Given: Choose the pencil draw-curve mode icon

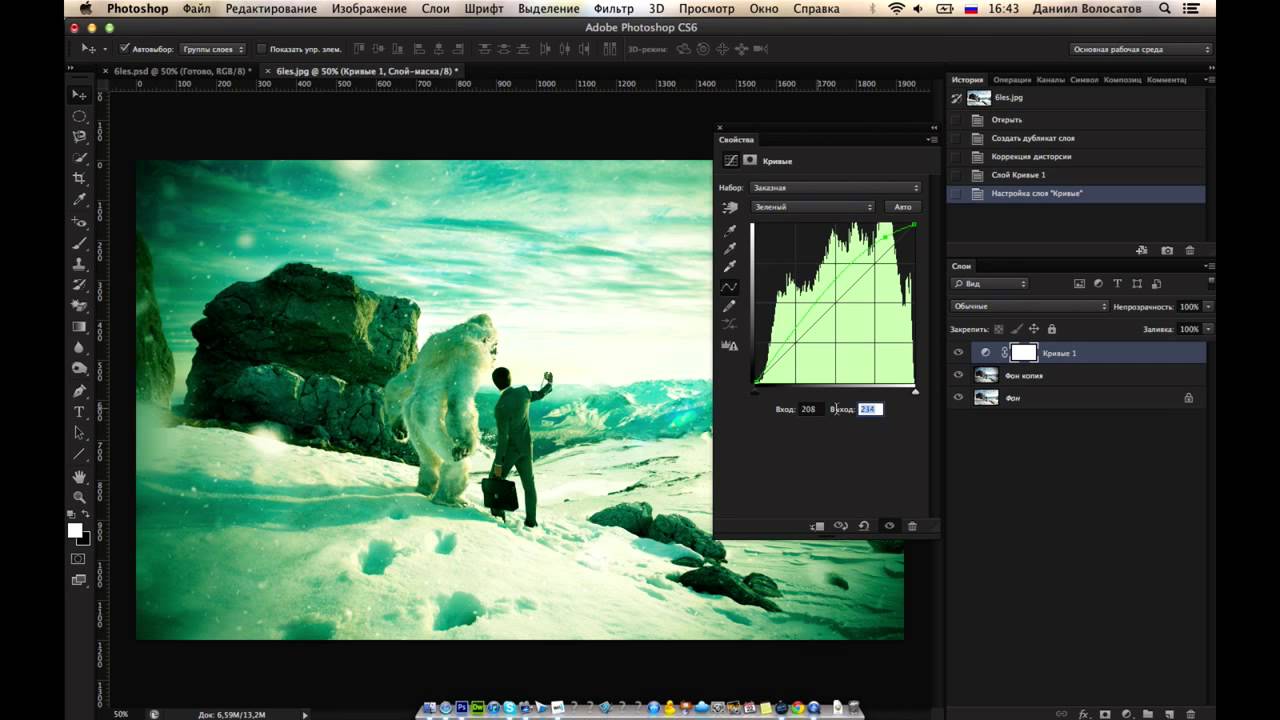Looking at the screenshot, I should click(x=730, y=306).
